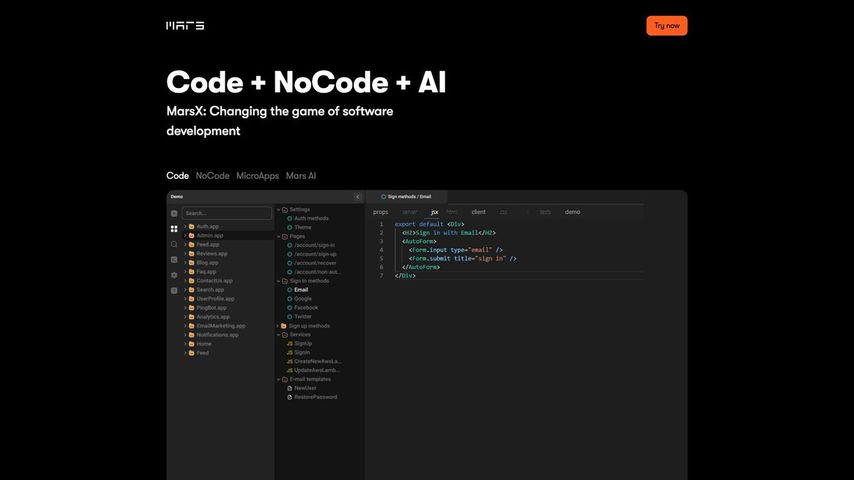This screenshot has width=854, height=480.
Task: Click the JS icon beside CreateNewAwsLa...
Action: coord(290,361)
